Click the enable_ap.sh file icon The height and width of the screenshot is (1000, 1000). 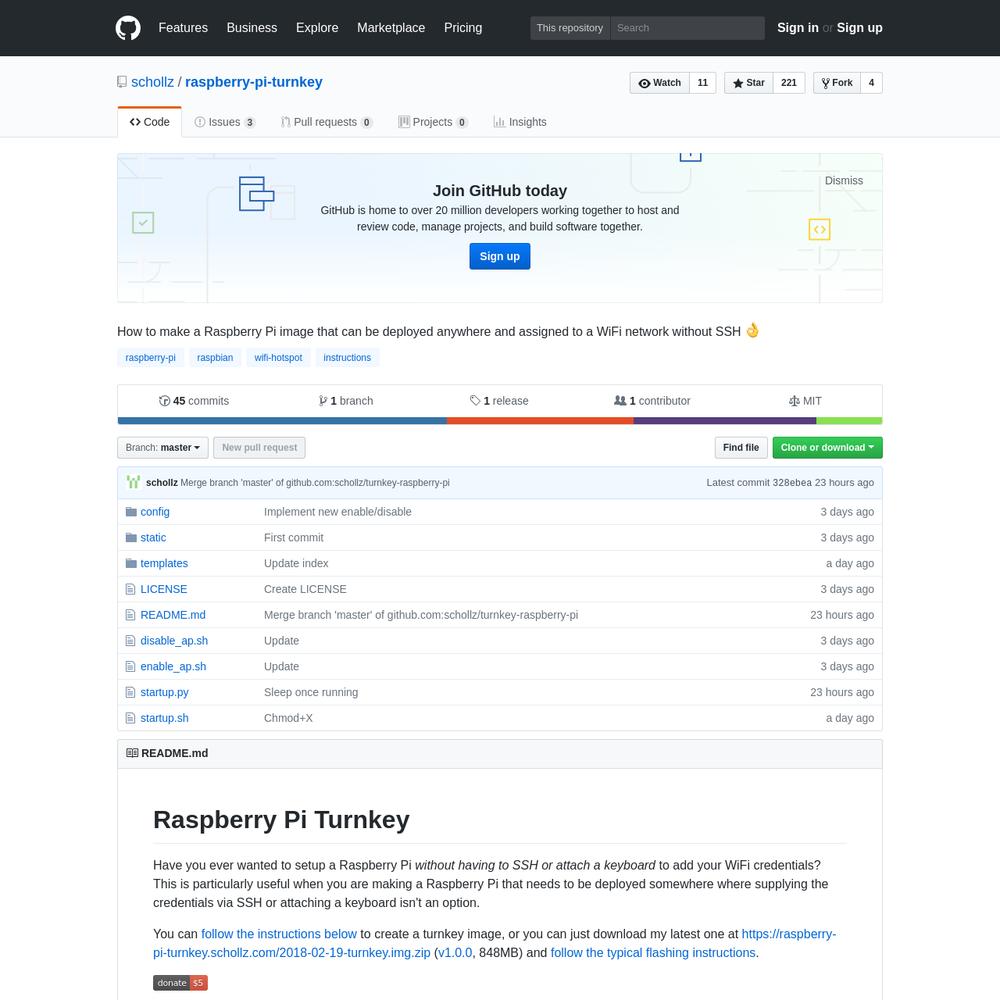click(x=130, y=666)
